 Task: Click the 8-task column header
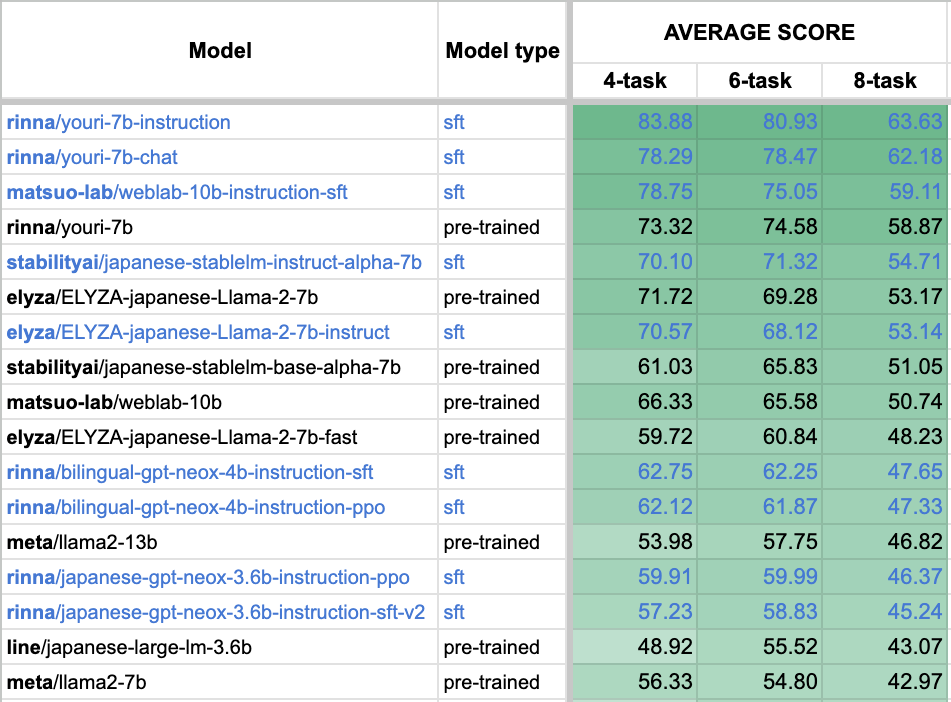pos(884,81)
